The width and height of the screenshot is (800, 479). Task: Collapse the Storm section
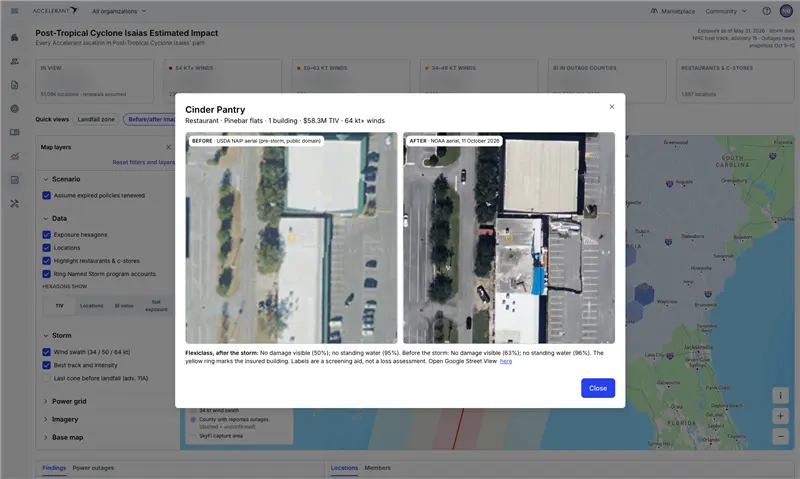click(57, 336)
